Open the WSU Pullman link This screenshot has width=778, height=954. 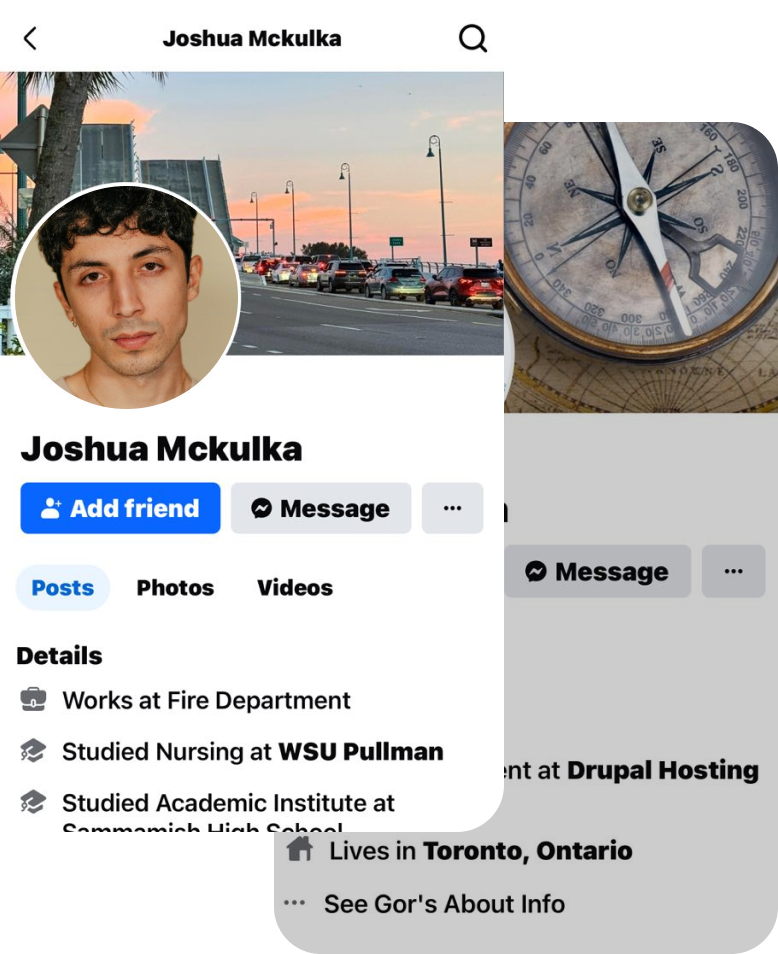pyautogui.click(x=361, y=751)
